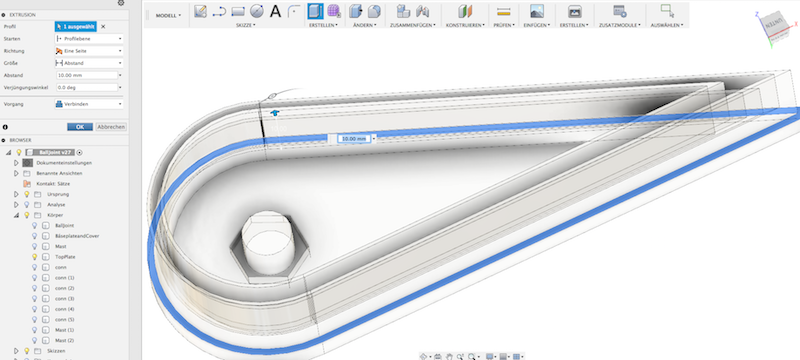Screen dimensions: 800x360
Task: Click the Extrusion dialog settings gear
Action: click(x=121, y=3)
